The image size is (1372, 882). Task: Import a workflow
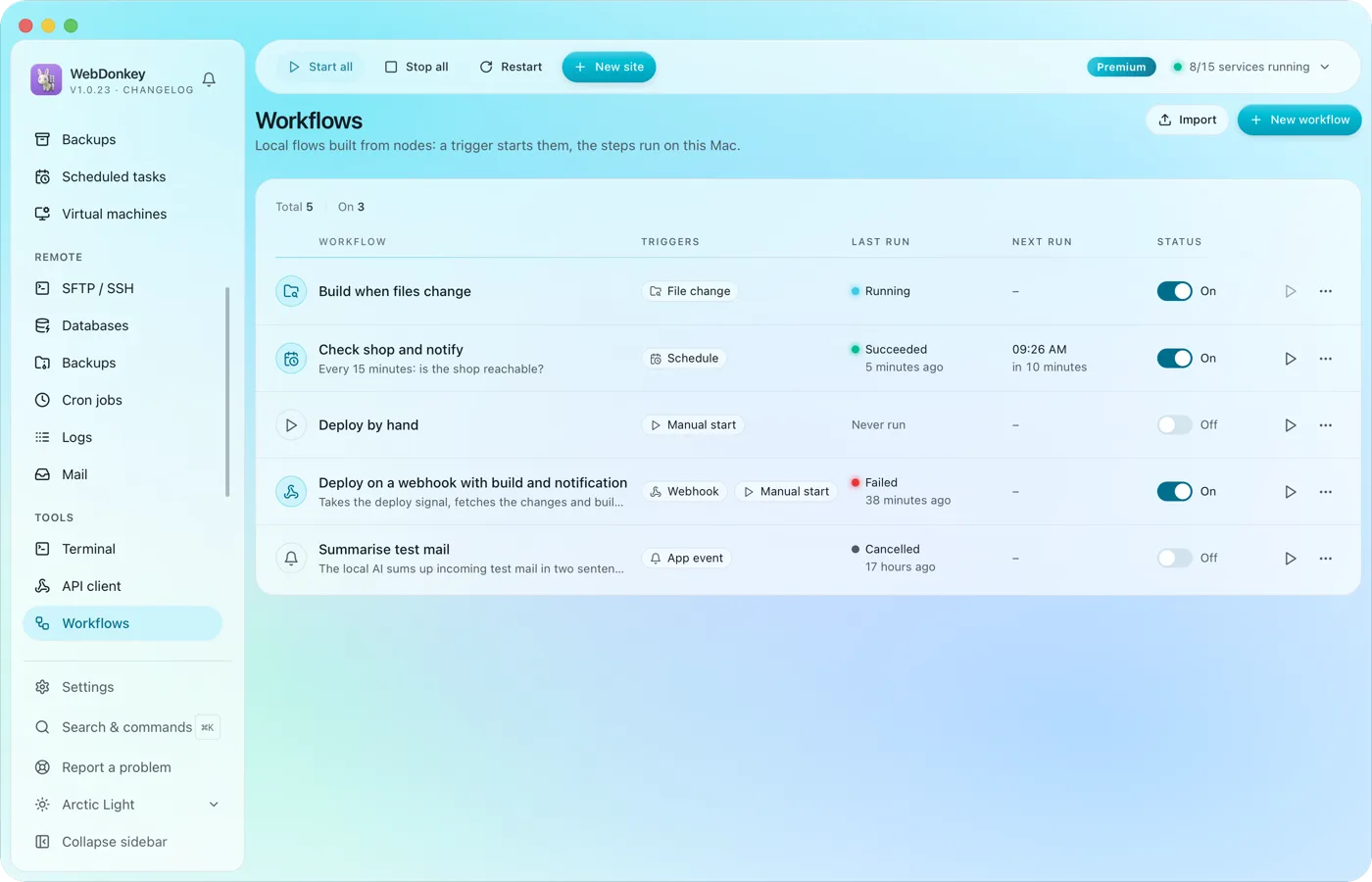1187,120
